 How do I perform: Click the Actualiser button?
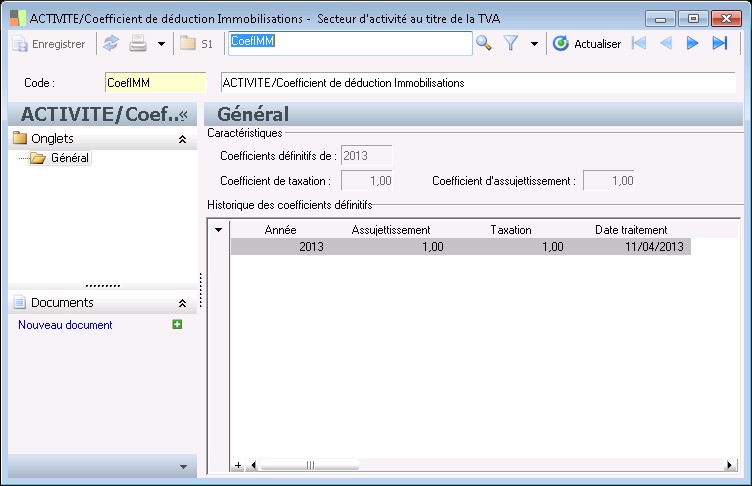587,43
